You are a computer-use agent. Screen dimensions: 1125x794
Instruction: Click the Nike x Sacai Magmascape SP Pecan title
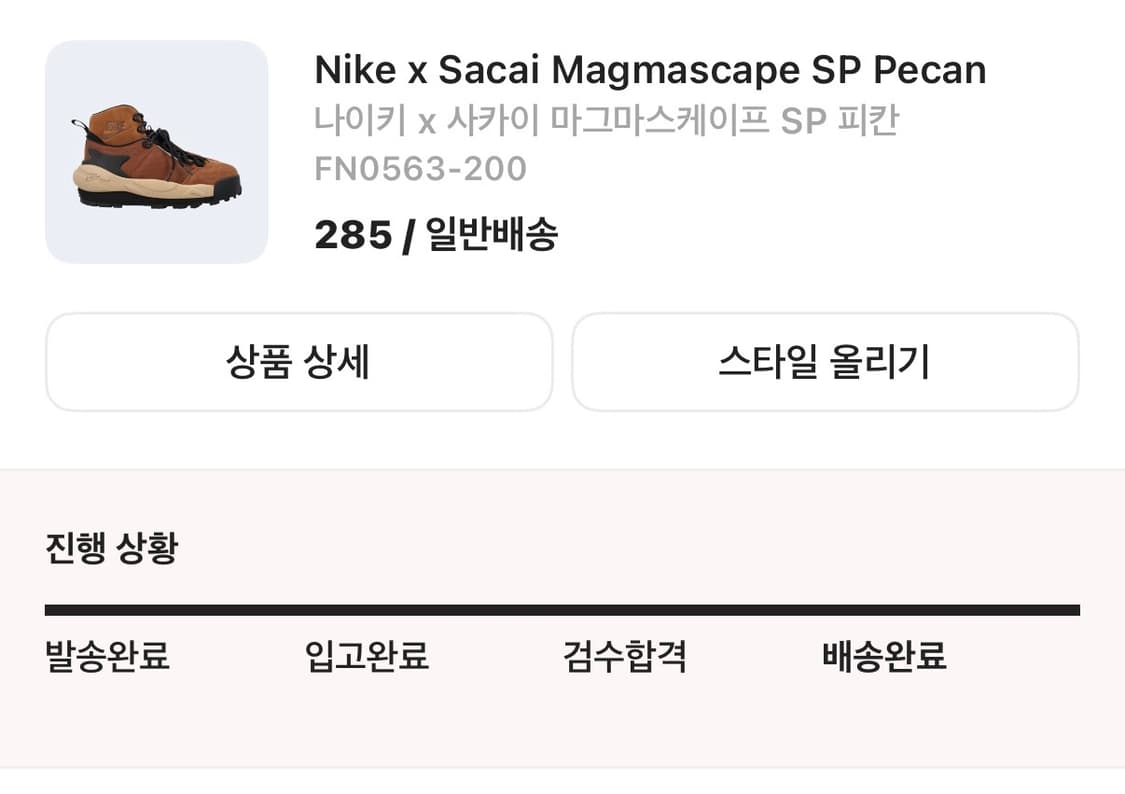[650, 70]
